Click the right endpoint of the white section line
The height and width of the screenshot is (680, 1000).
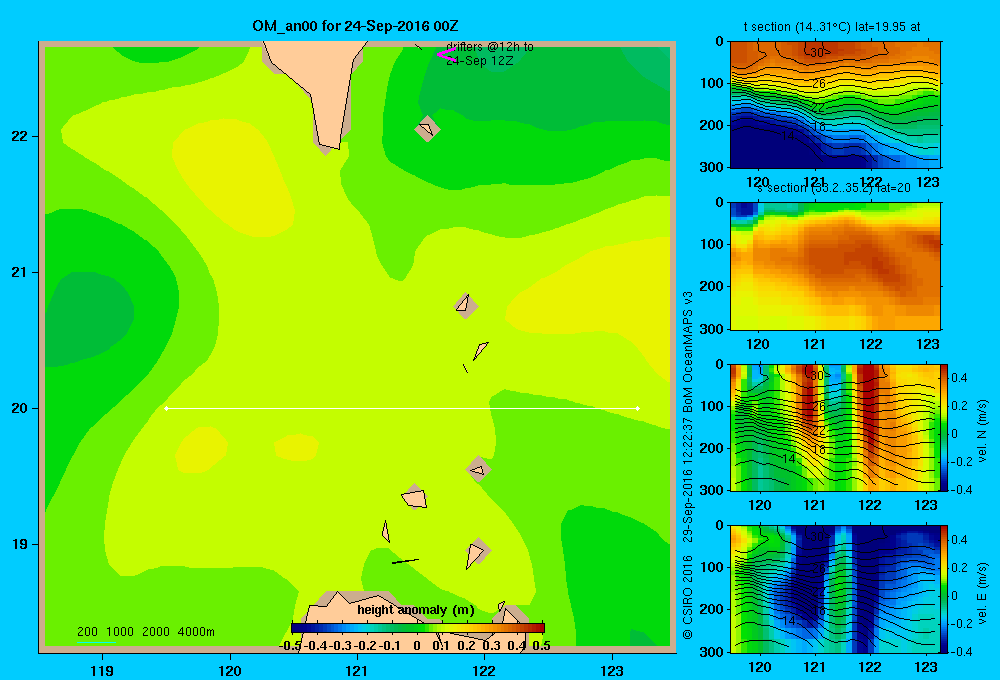tap(638, 408)
